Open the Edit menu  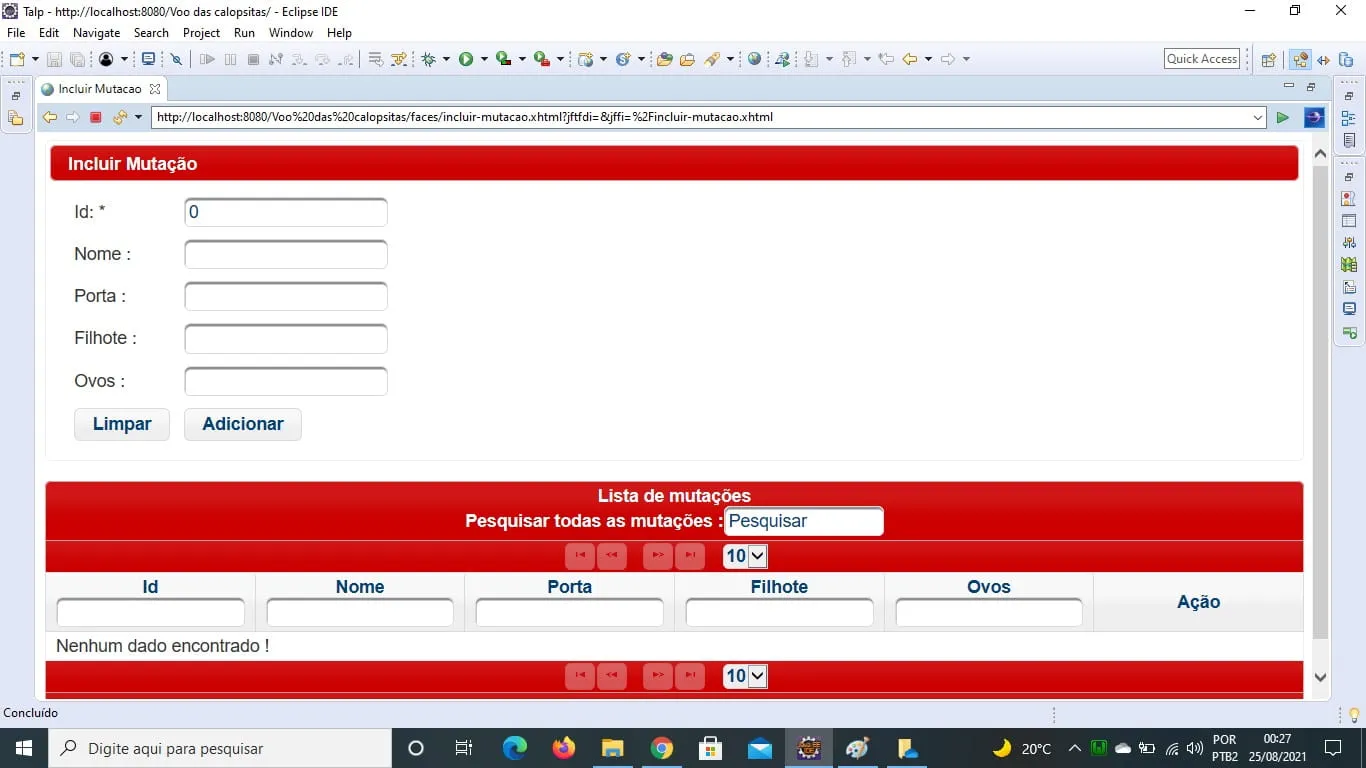coord(49,33)
